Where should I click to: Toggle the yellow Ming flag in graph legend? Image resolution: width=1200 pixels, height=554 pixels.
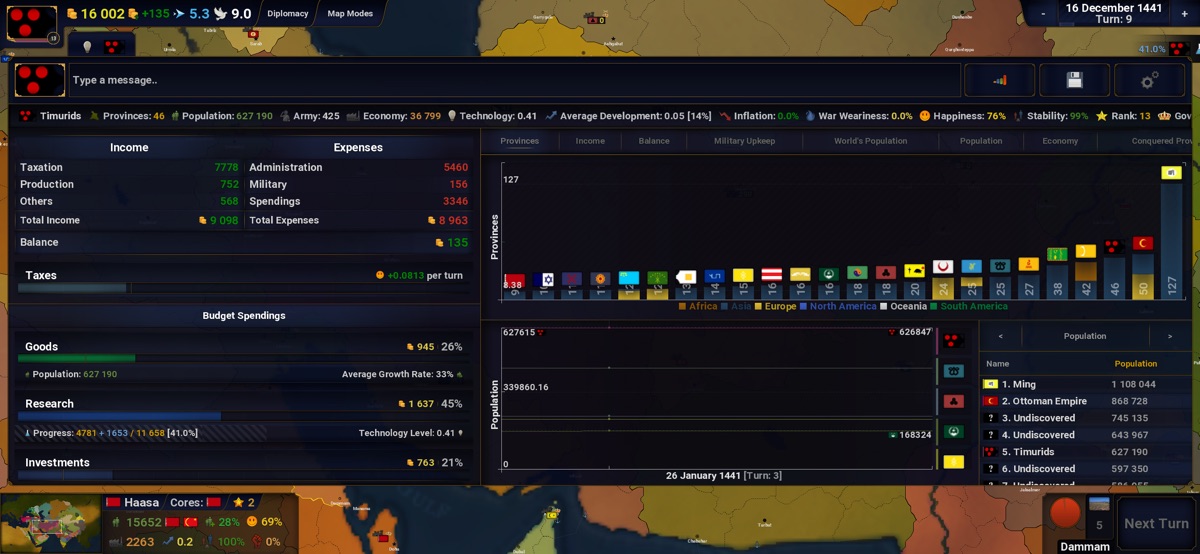[x=953, y=461]
